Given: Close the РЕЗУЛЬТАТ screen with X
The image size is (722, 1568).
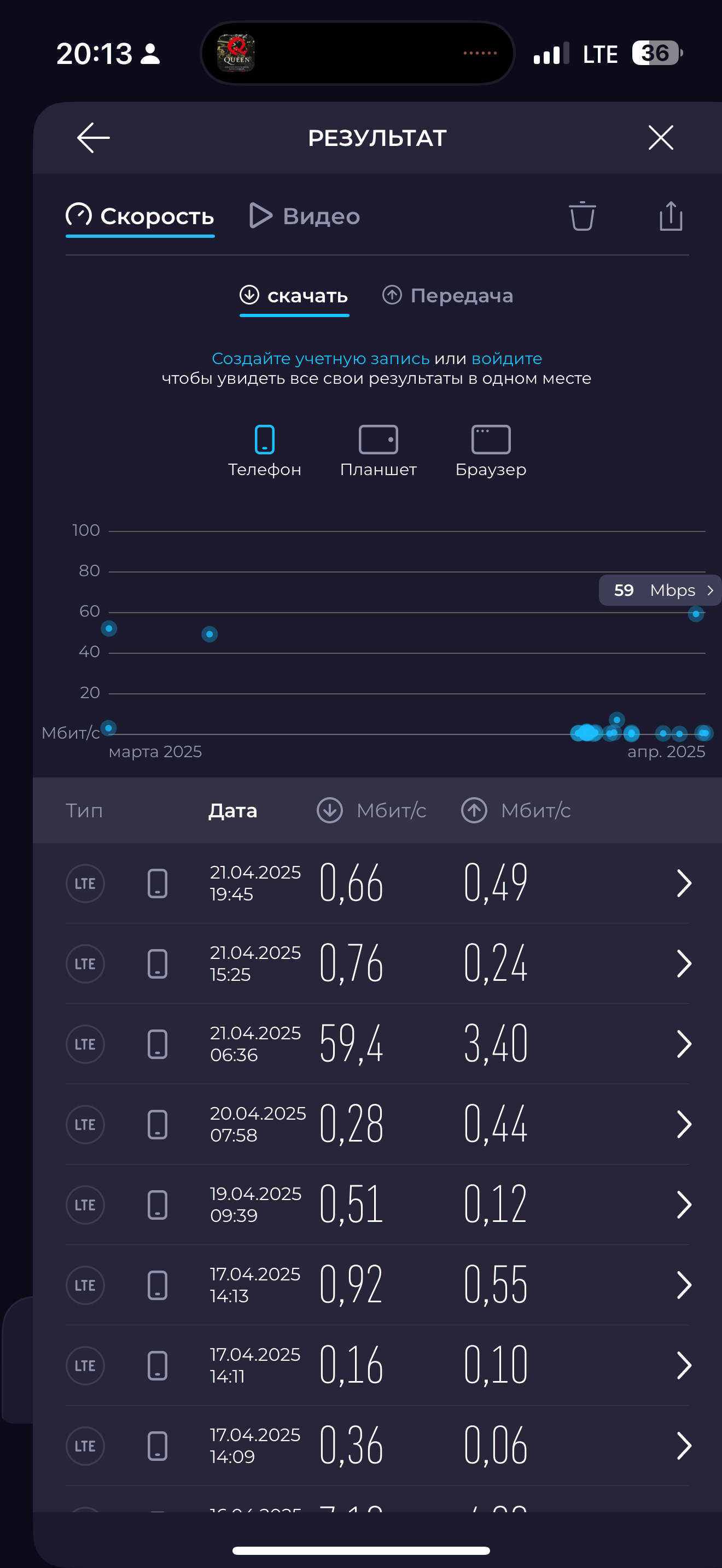Looking at the screenshot, I should (x=661, y=138).
